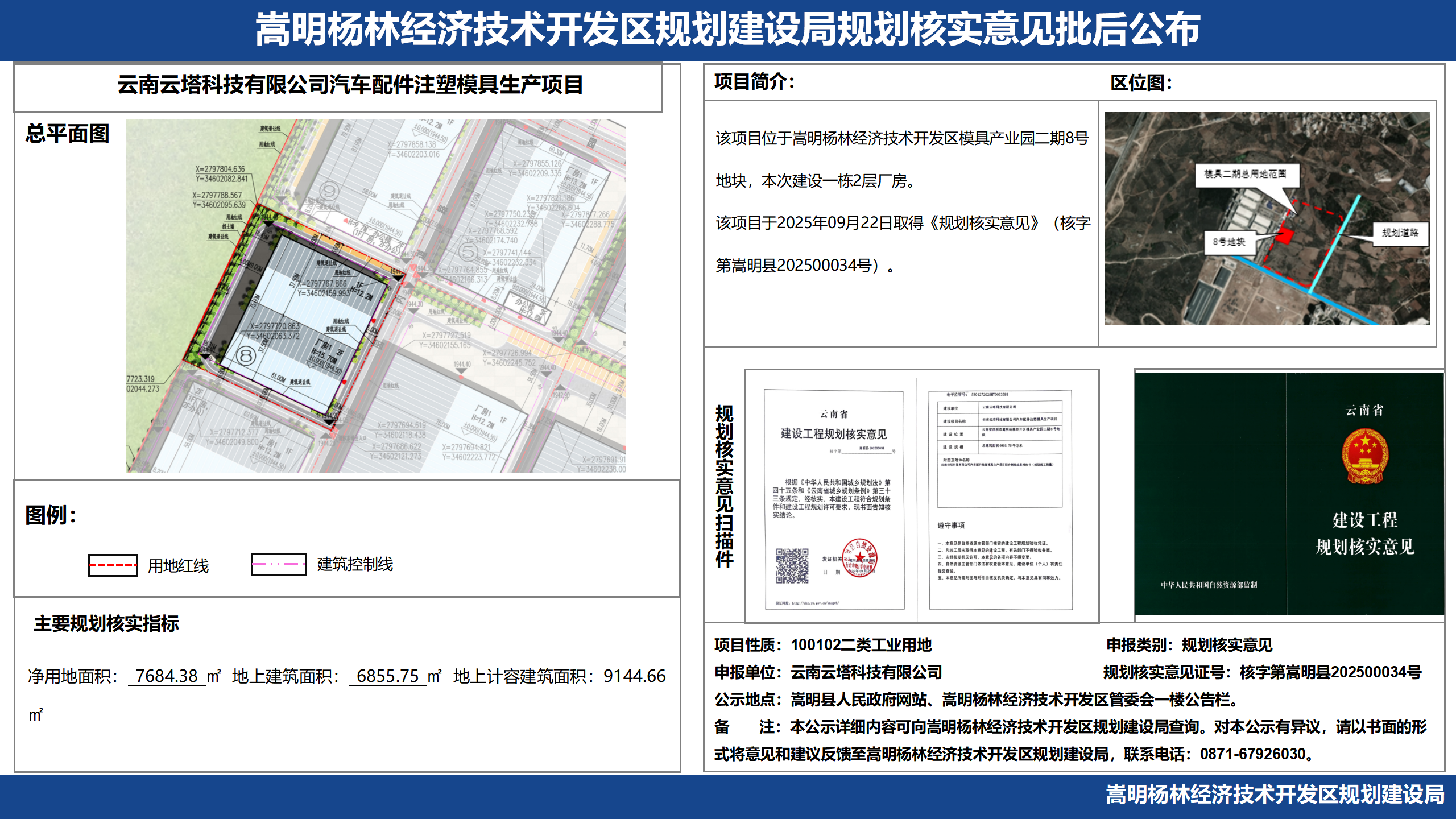Click the verification URL on certificate bottom
Image resolution: width=1456 pixels, height=819 pixels.
(814, 603)
